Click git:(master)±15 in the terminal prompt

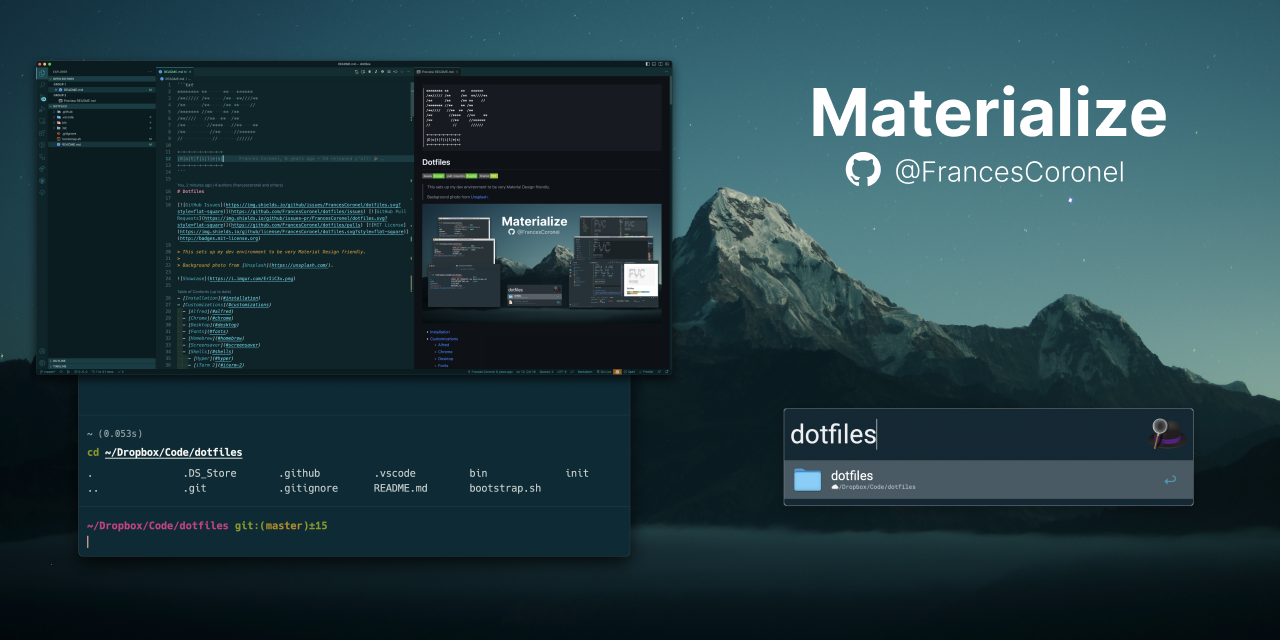(x=281, y=526)
